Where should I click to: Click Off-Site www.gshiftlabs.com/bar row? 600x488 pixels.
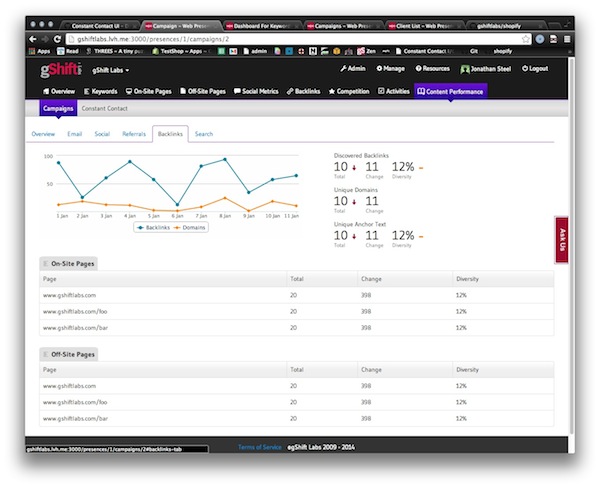coord(297,419)
